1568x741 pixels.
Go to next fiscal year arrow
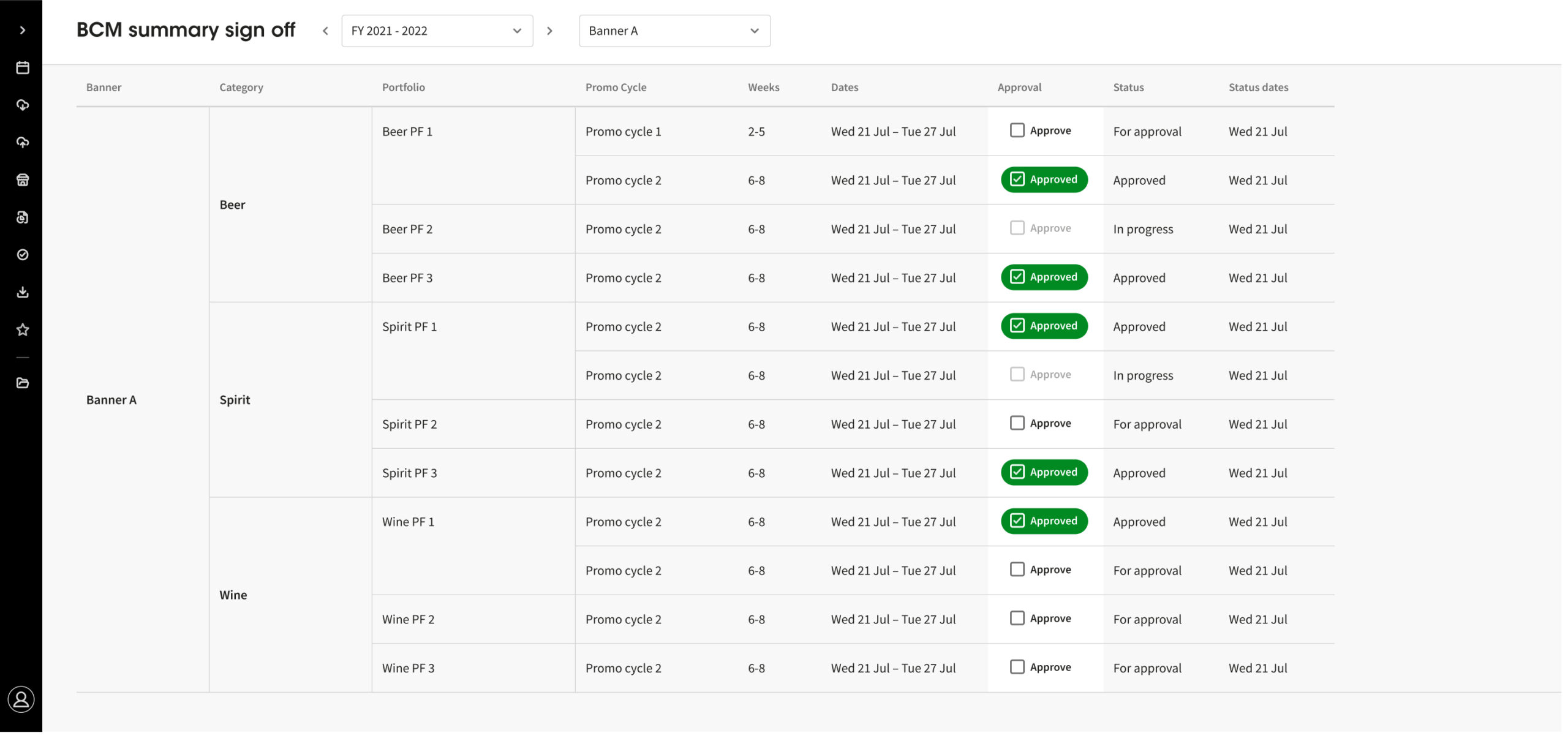[549, 31]
